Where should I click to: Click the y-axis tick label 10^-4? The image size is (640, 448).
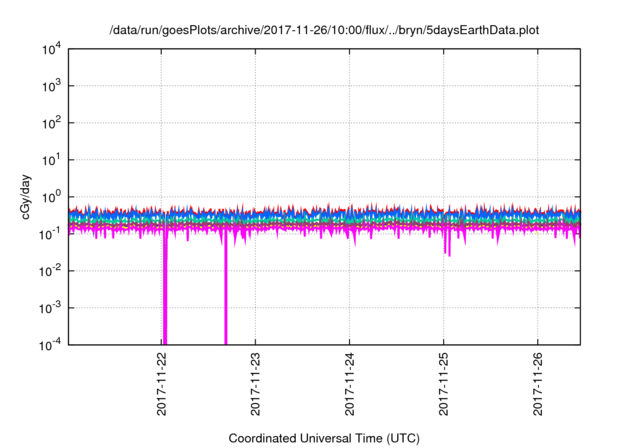coord(51,345)
